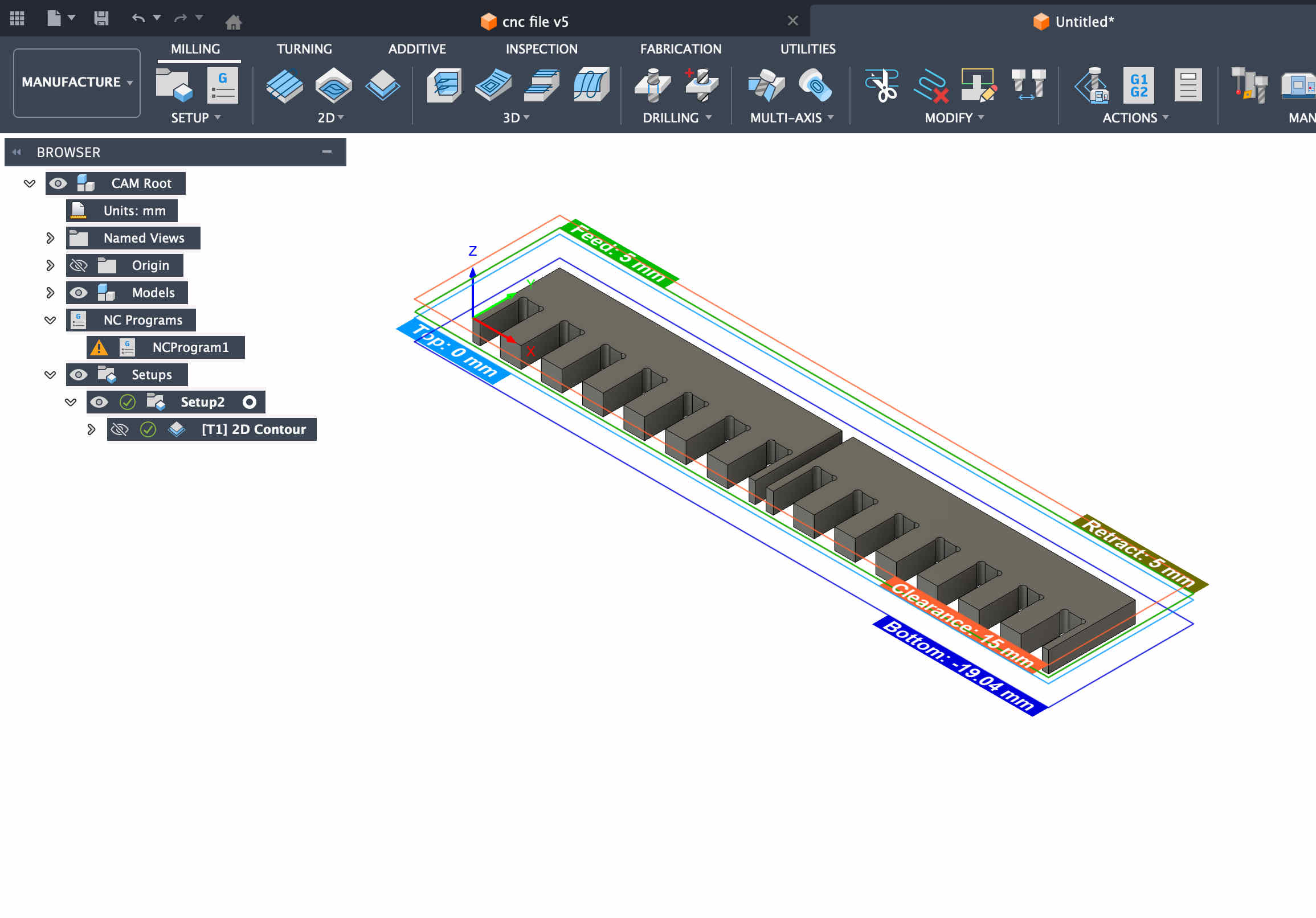This screenshot has width=1316, height=918.
Task: Select the 2D Pocket tool icon
Action: pyautogui.click(x=334, y=85)
